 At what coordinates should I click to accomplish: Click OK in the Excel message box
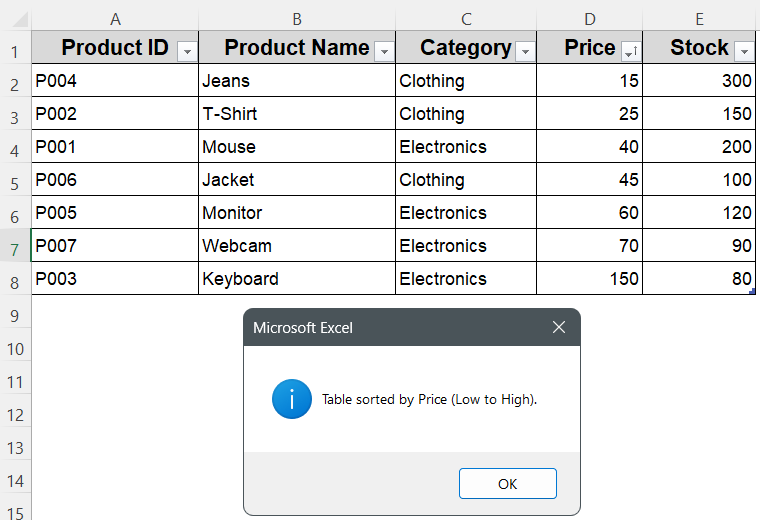[x=507, y=484]
